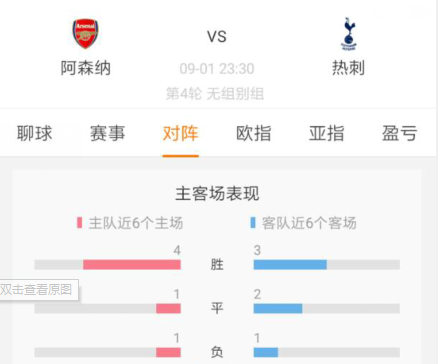Open the 盈亏 tab
The width and height of the screenshot is (438, 364).
point(399,133)
